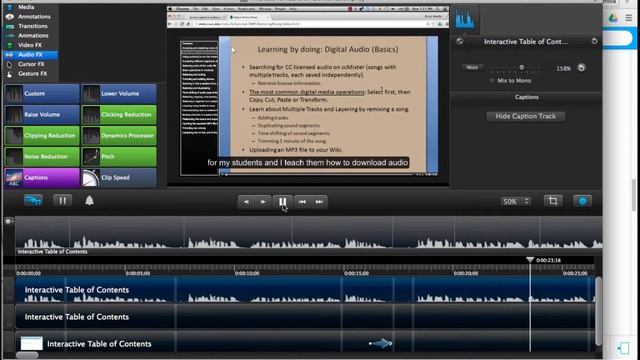Screen dimensions: 640x360
Task: Choose the Clip Speed effect
Action: coord(119,178)
